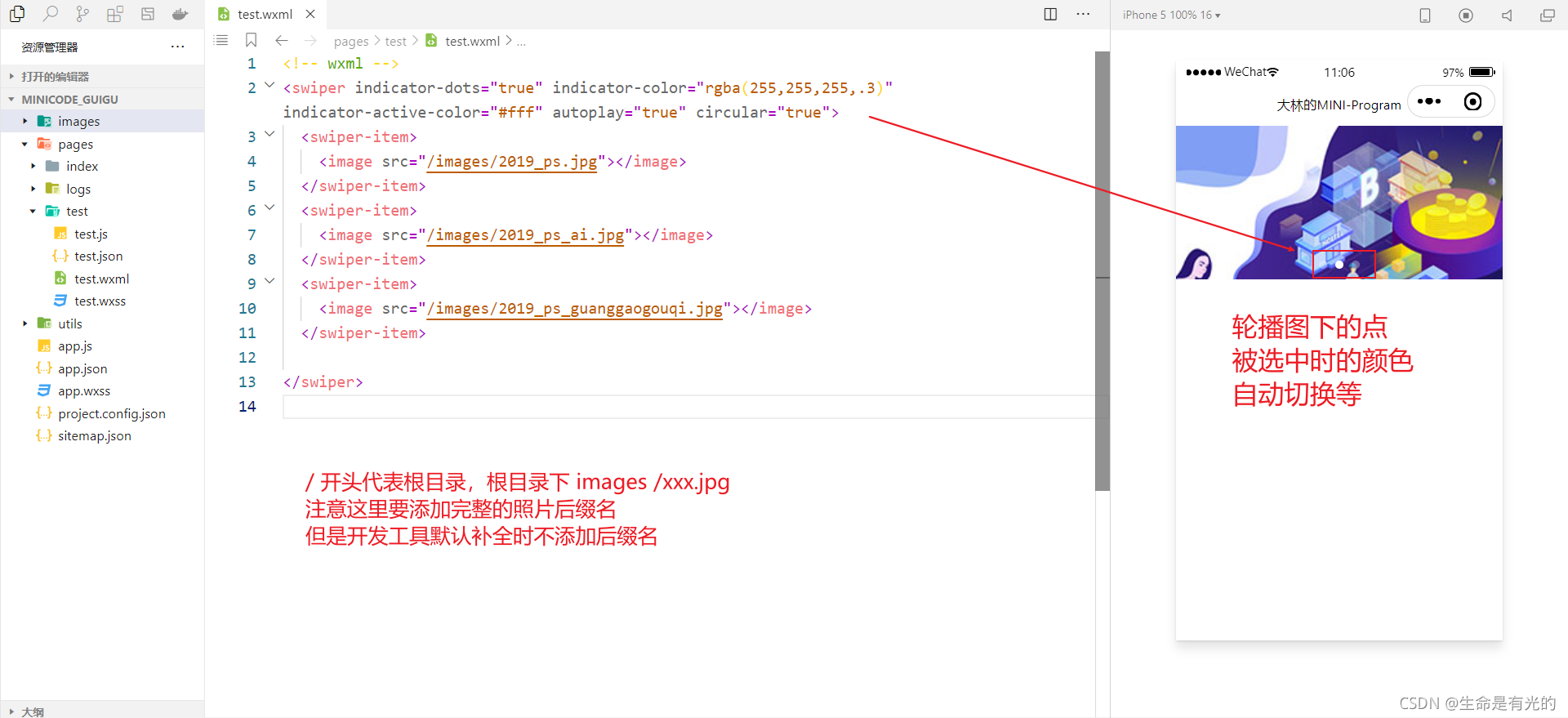
Task: Click the bookmark icon in breadcrumb bar
Action: pos(252,40)
